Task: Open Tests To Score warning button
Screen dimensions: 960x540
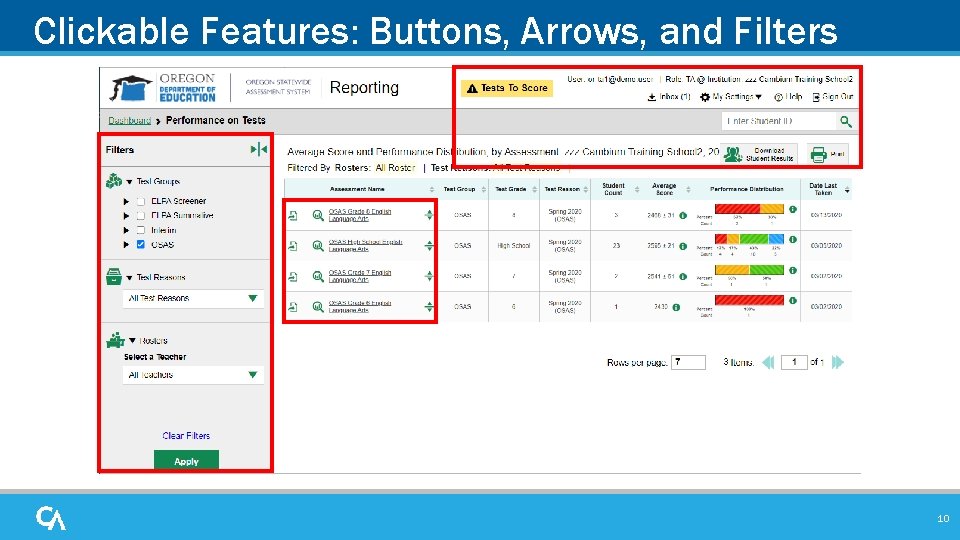Action: [507, 88]
